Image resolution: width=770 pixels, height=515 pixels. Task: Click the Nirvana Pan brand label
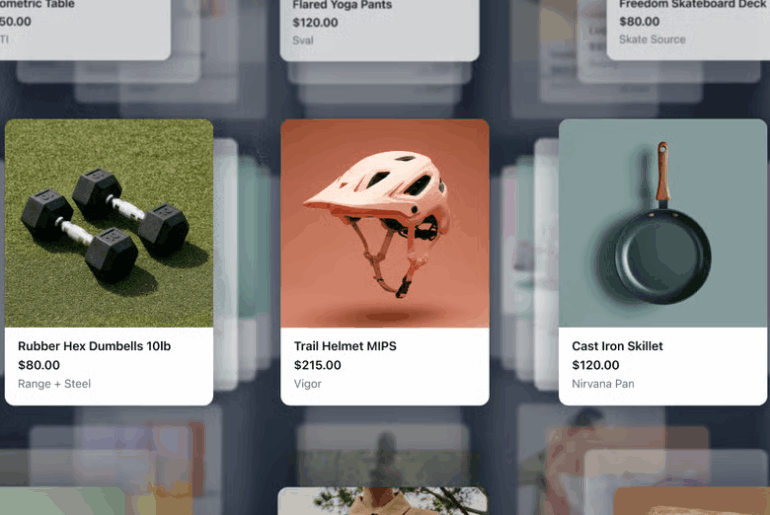(x=603, y=384)
